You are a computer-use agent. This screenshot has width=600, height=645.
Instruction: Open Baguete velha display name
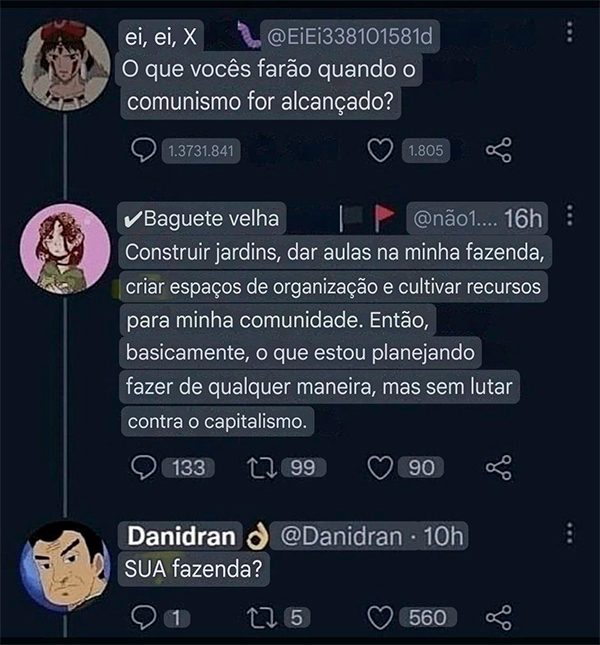(x=202, y=218)
